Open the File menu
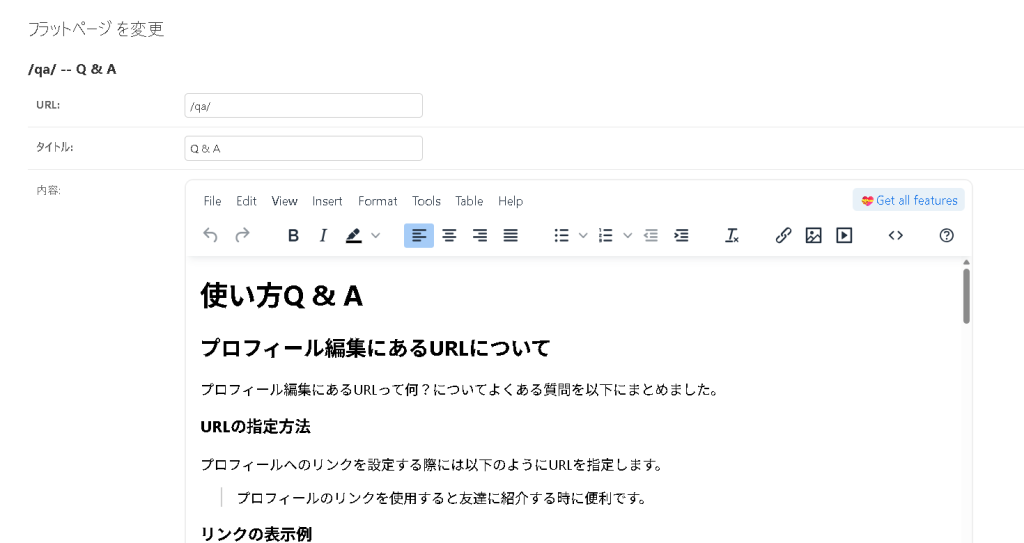 (212, 201)
